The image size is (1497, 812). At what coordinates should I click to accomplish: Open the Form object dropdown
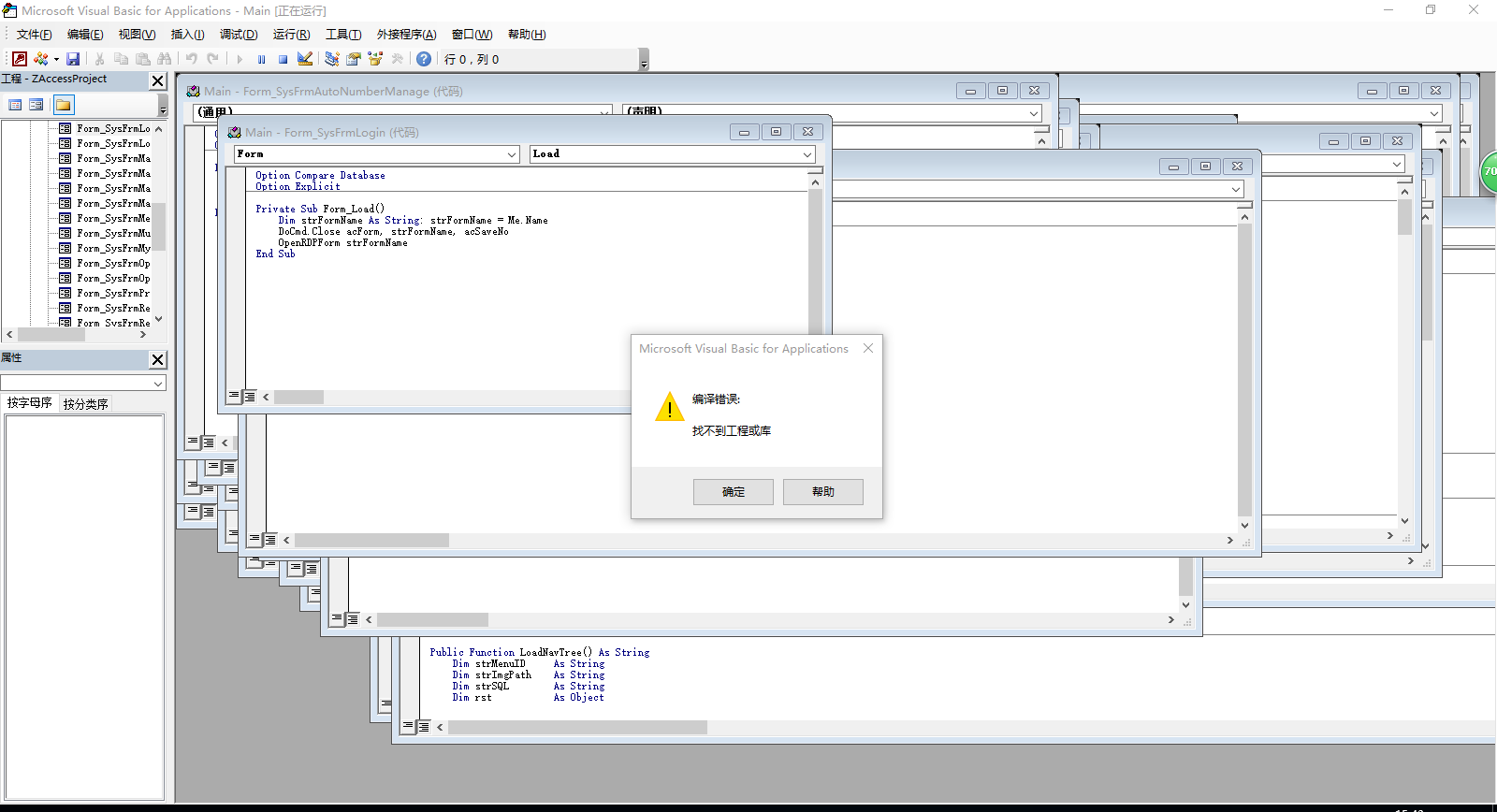pos(512,154)
